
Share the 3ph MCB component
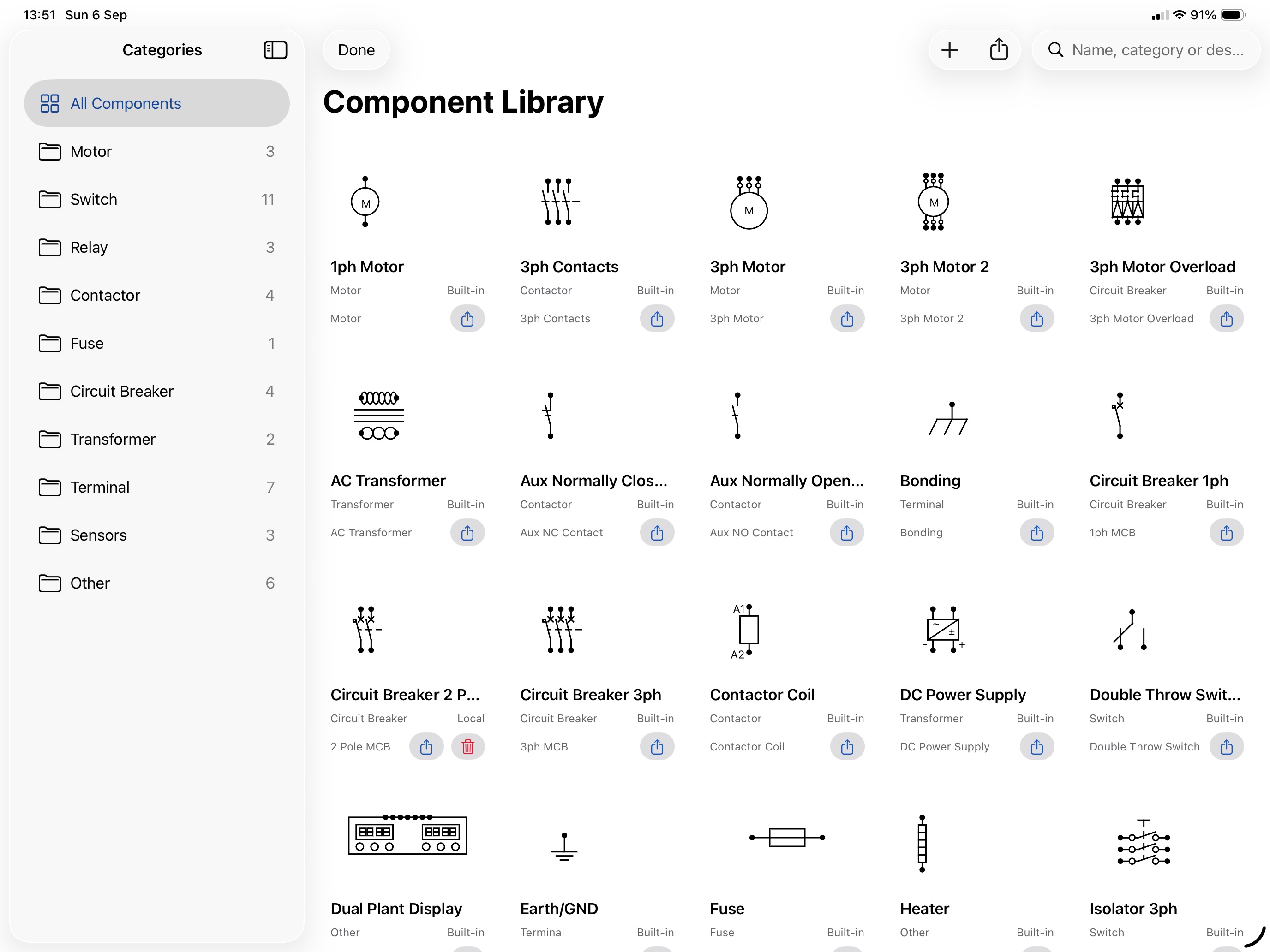click(x=657, y=747)
